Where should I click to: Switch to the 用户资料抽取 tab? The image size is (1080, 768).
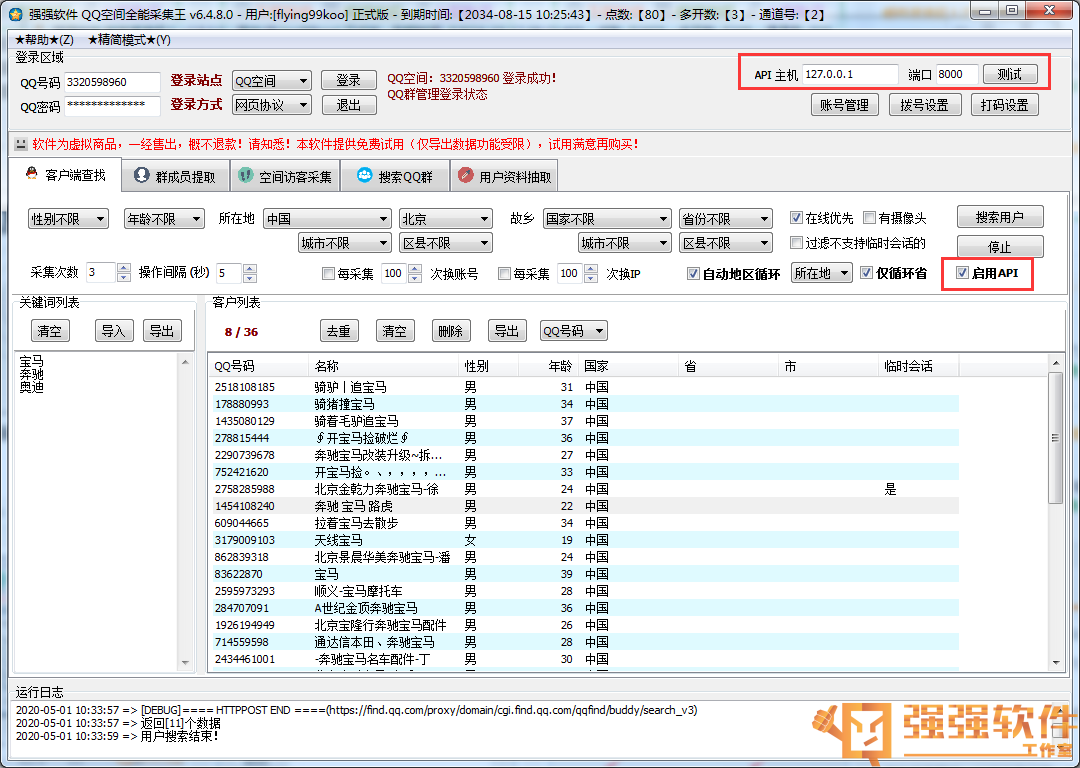506,176
